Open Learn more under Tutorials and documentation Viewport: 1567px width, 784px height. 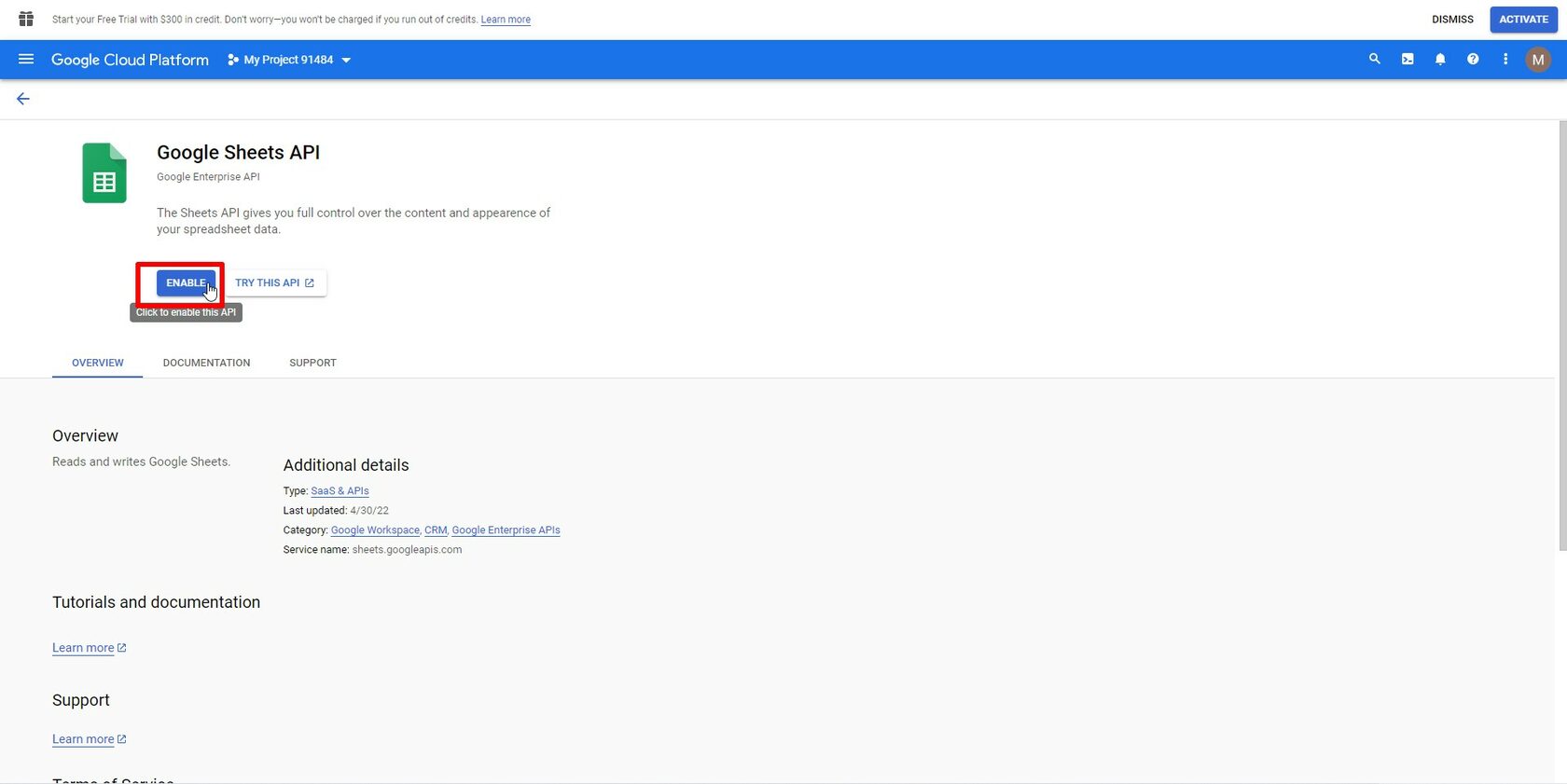[89, 648]
